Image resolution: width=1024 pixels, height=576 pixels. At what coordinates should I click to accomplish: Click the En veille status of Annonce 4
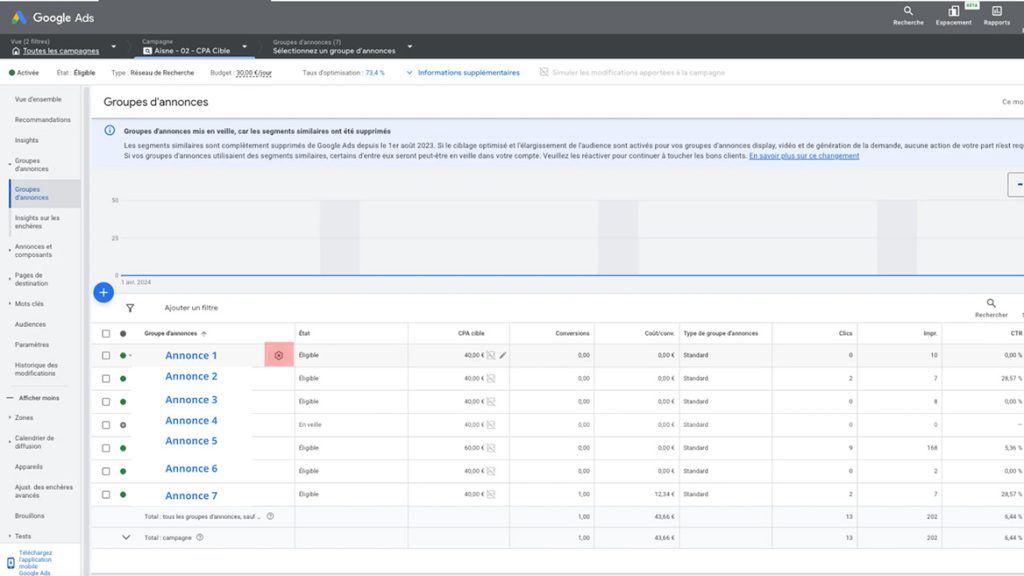click(310, 424)
